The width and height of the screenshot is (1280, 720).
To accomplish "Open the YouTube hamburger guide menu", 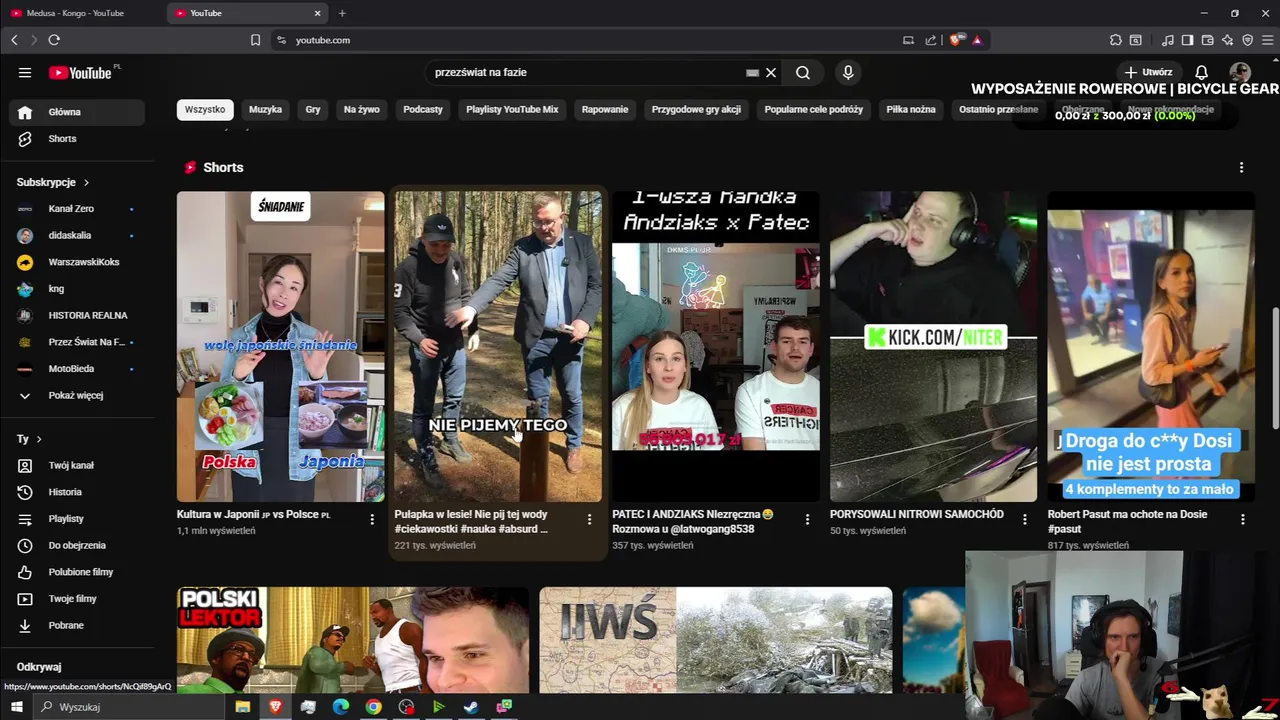I will [25, 72].
